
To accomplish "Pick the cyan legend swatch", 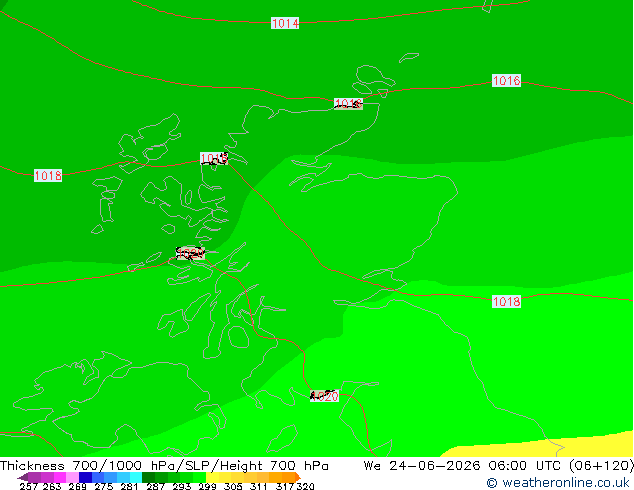I will [136, 477].
